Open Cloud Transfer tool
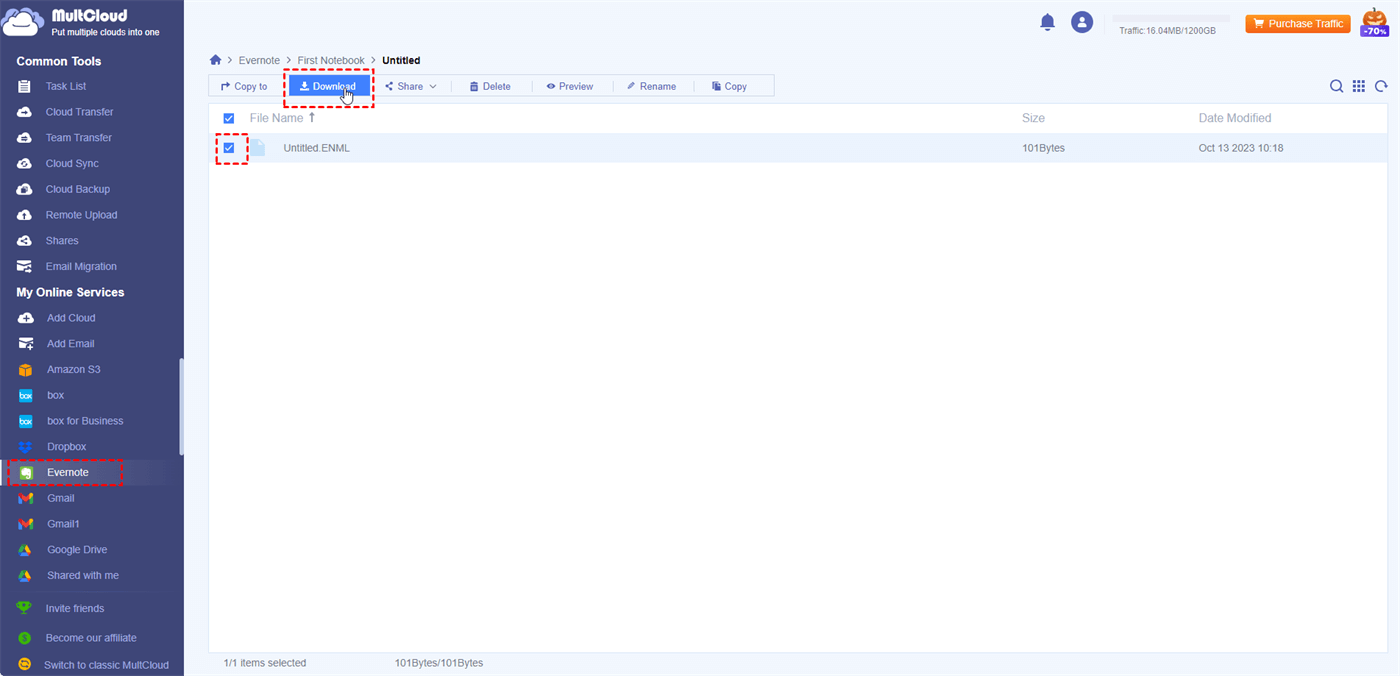This screenshot has width=1400, height=676. pos(79,112)
